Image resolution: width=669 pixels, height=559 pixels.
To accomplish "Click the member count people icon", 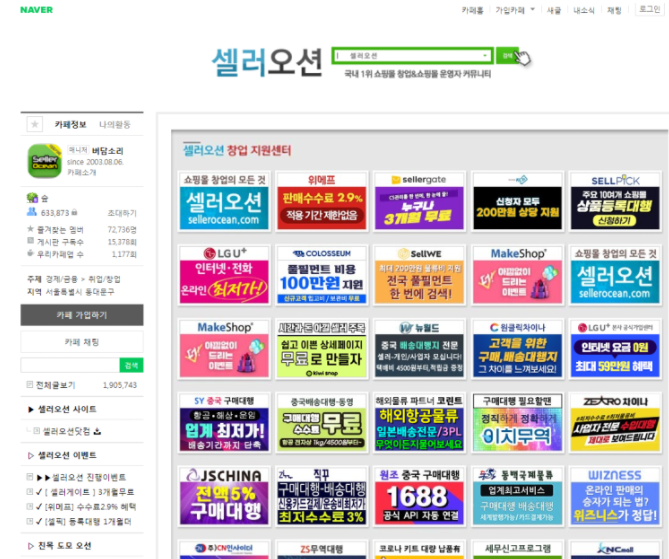I will [x=32, y=212].
